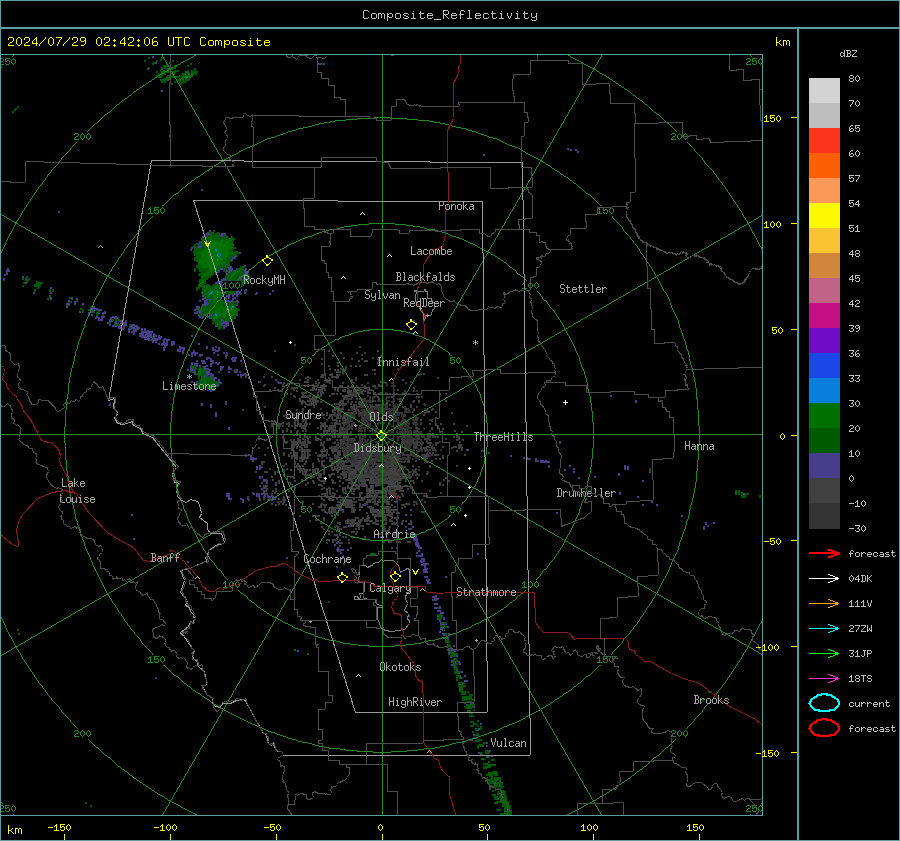900x841 pixels.
Task: Click the Okotoks town label
Action: [x=400, y=667]
